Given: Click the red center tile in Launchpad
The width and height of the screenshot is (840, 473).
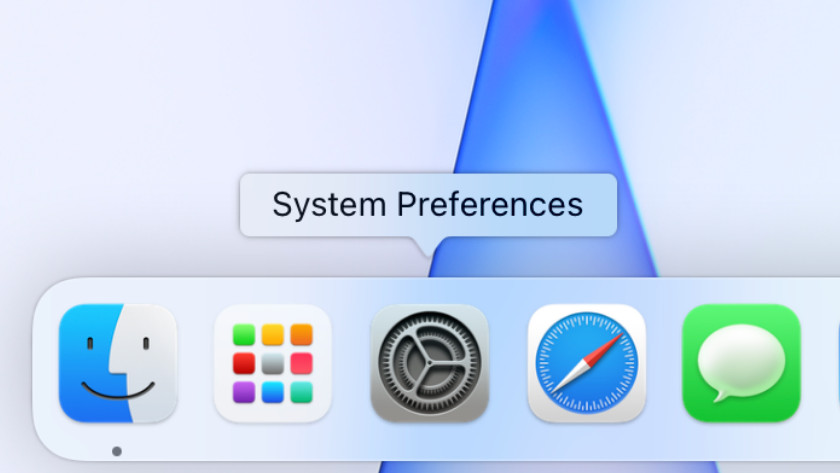Looking at the screenshot, I should 245,363.
